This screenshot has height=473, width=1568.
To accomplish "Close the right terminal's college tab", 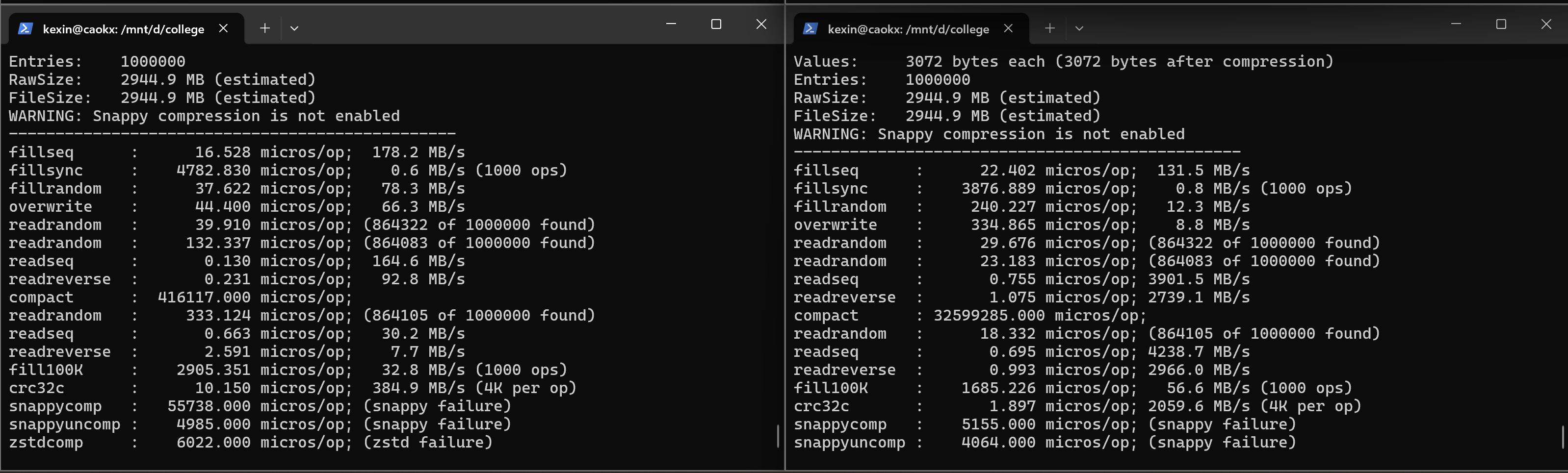I will tap(1009, 28).
